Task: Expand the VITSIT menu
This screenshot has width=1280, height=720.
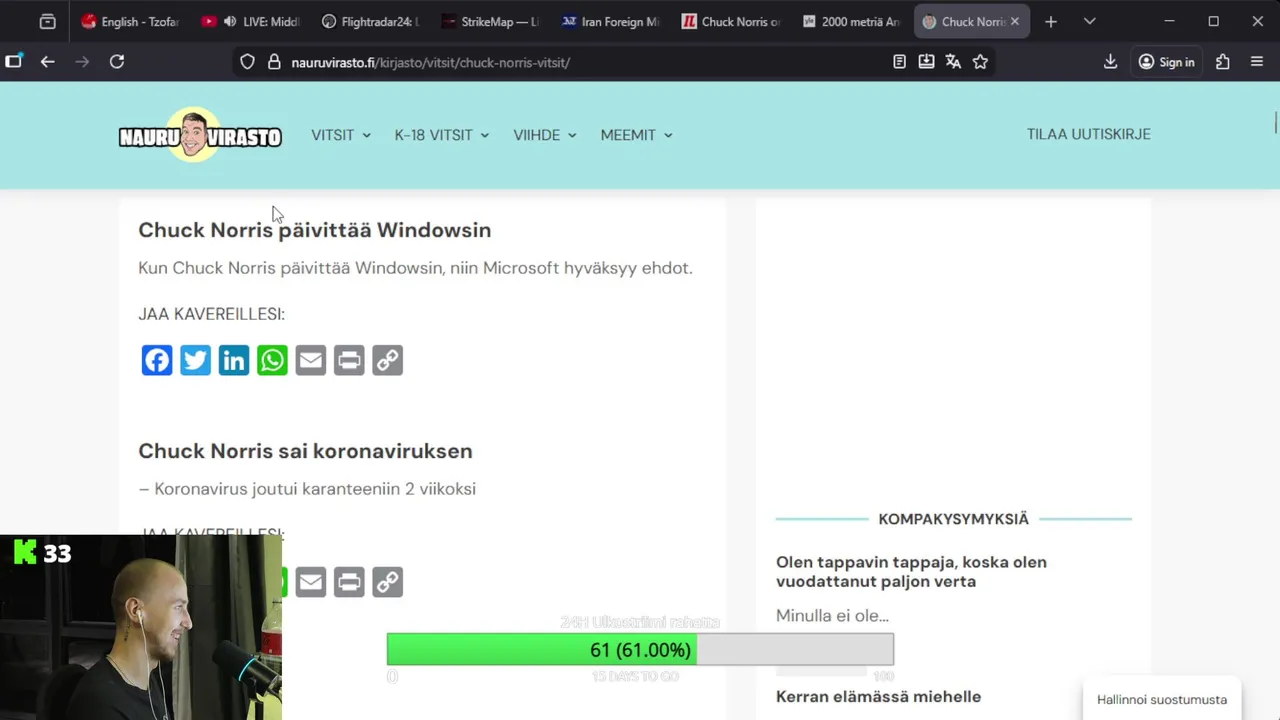Action: 341,135
